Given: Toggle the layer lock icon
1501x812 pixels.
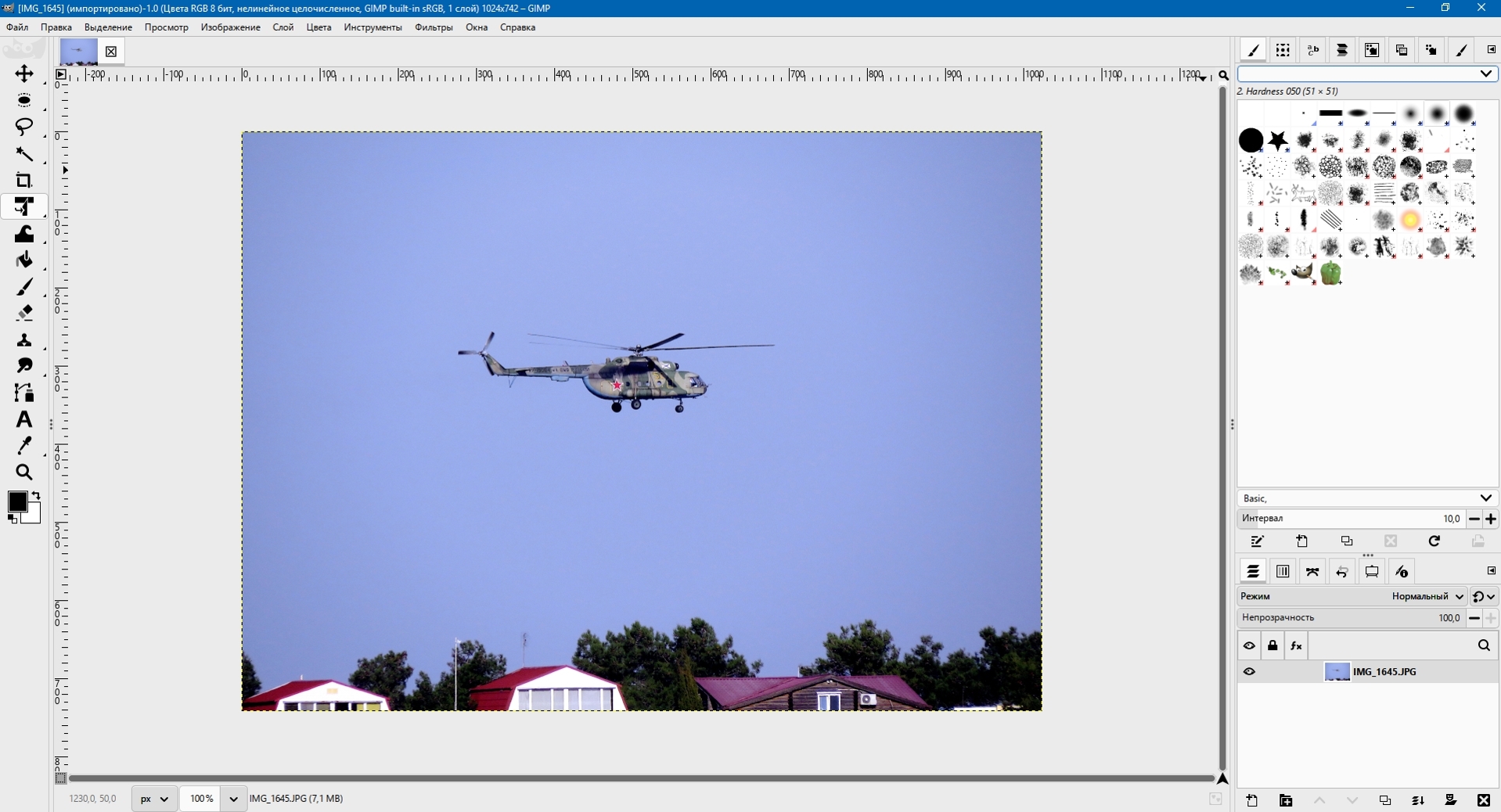Looking at the screenshot, I should click(x=1272, y=645).
